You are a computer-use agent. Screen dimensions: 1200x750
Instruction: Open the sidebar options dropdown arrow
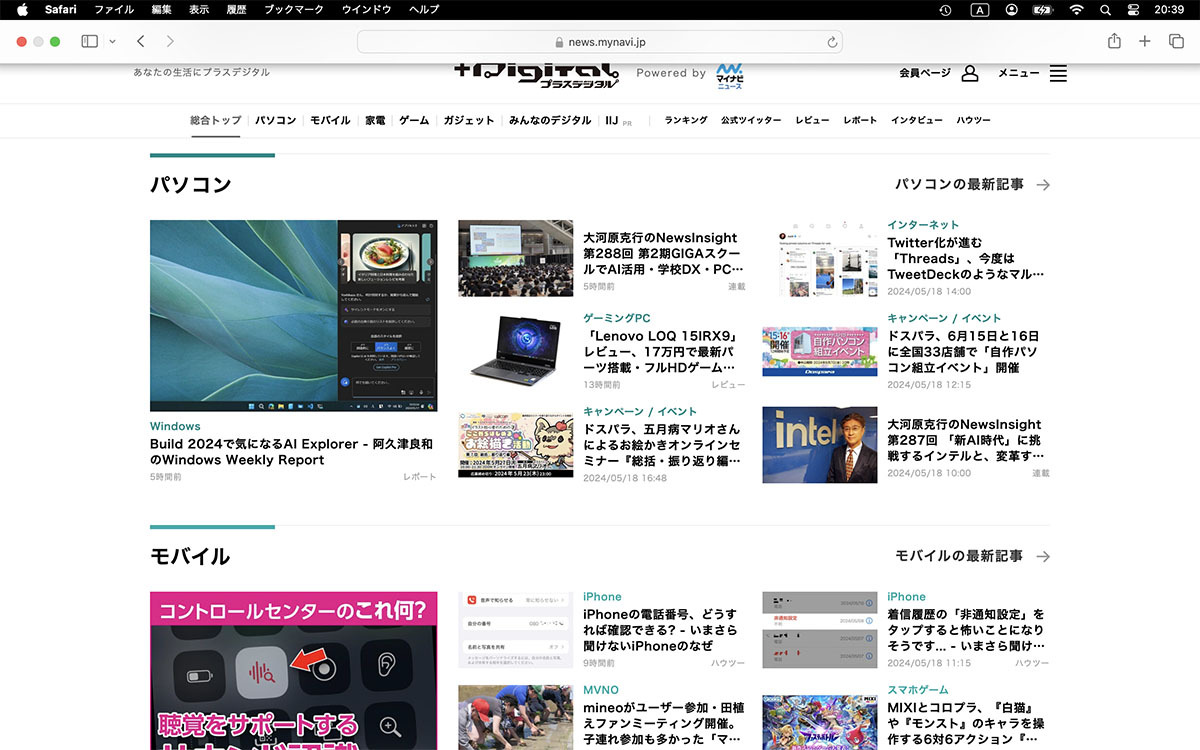(x=112, y=41)
